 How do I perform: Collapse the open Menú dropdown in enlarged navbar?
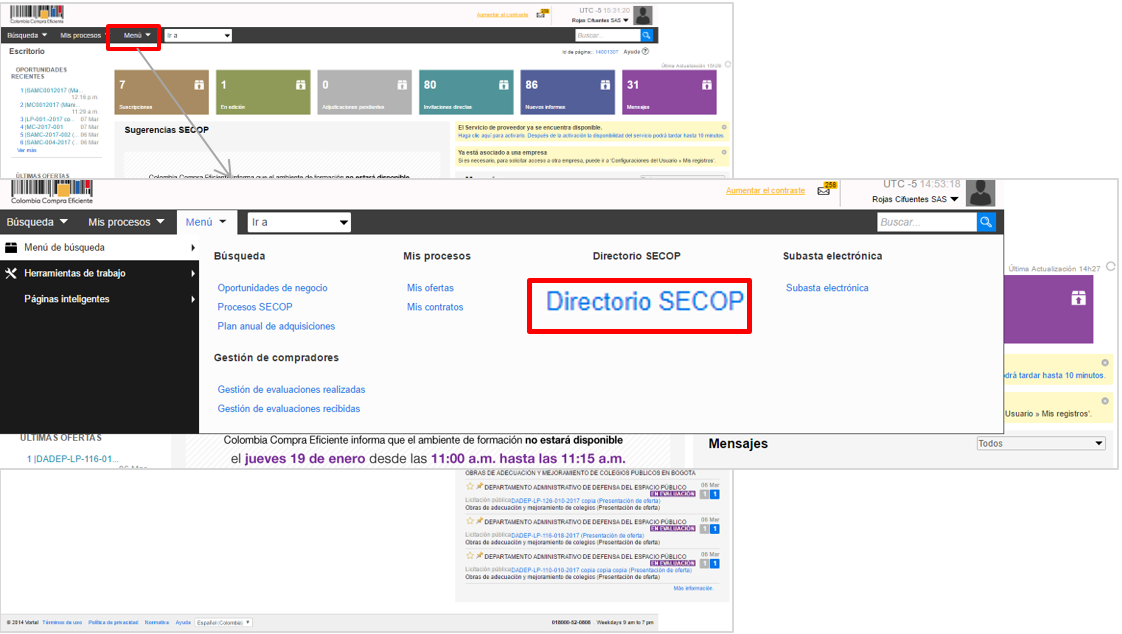(x=206, y=222)
